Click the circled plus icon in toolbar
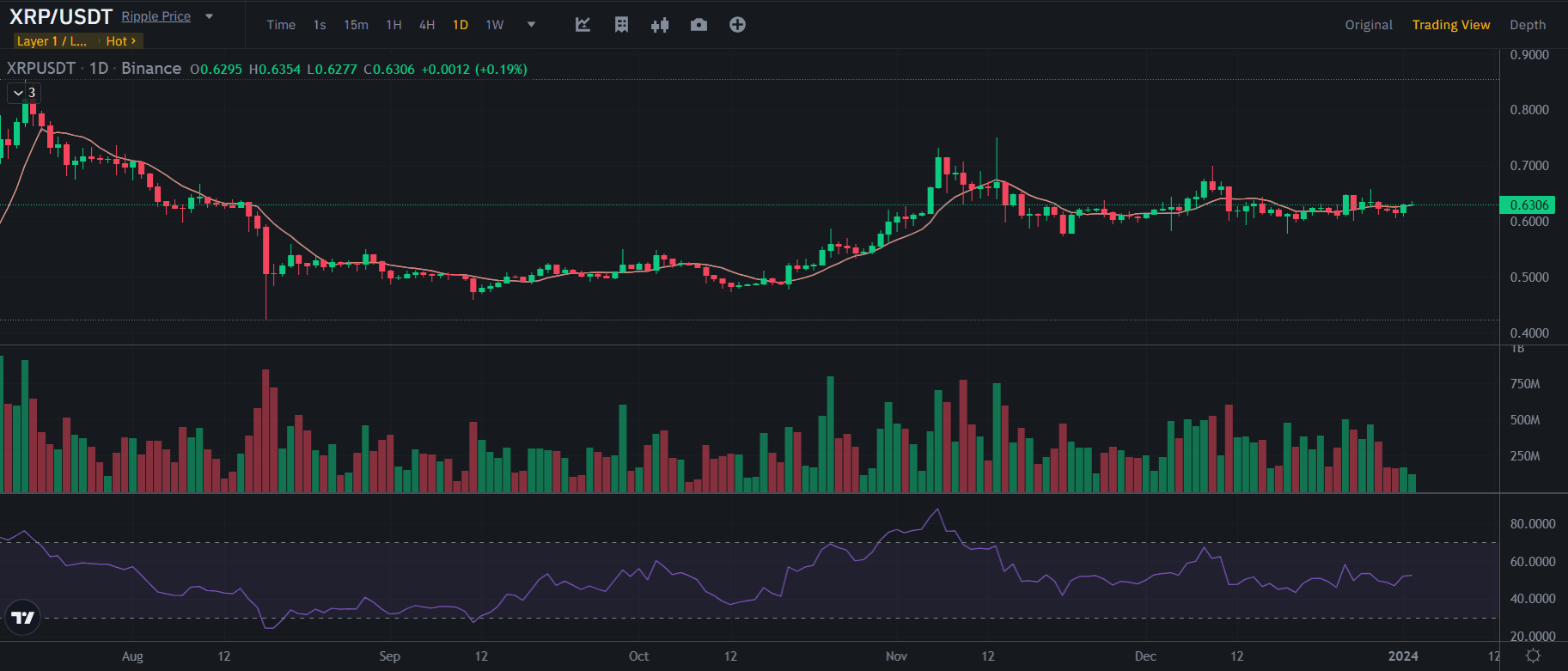Viewport: 1568px width, 671px height. pyautogui.click(x=737, y=25)
